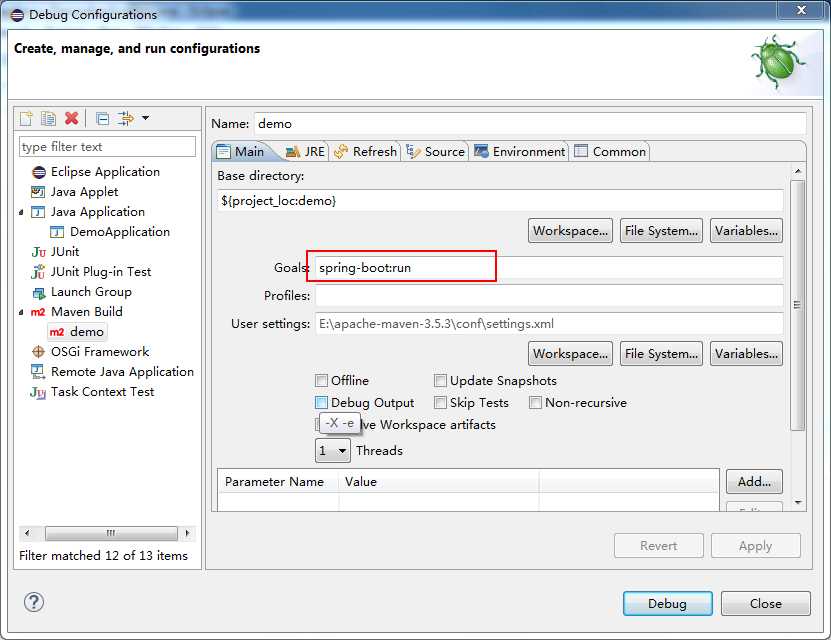Select the Java Applet tree label
Screen dimensions: 831x640
84,192
